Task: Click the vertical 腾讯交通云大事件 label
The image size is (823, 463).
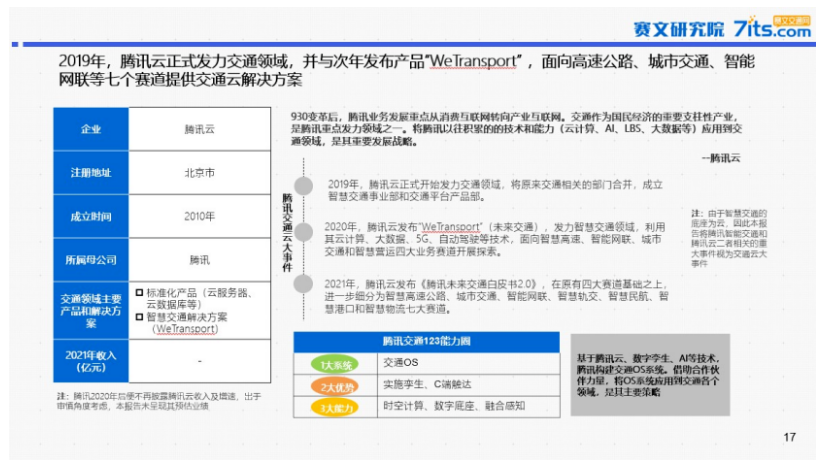Action: click(287, 232)
